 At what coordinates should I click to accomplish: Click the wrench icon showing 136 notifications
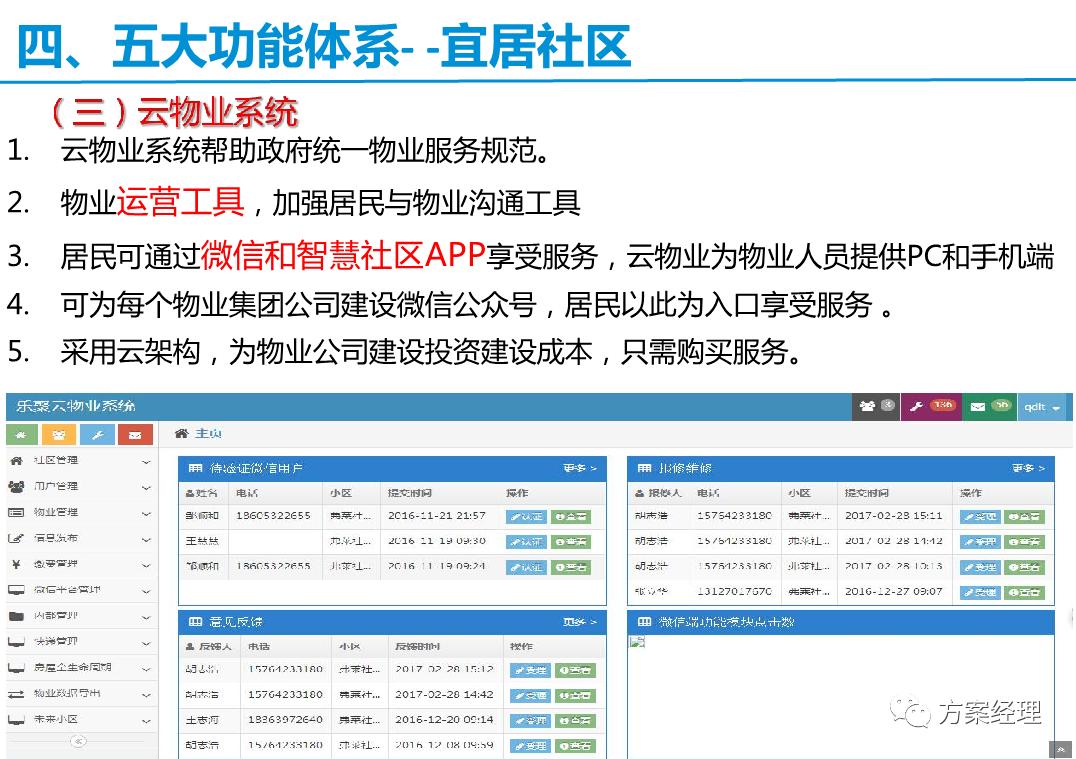pos(917,406)
